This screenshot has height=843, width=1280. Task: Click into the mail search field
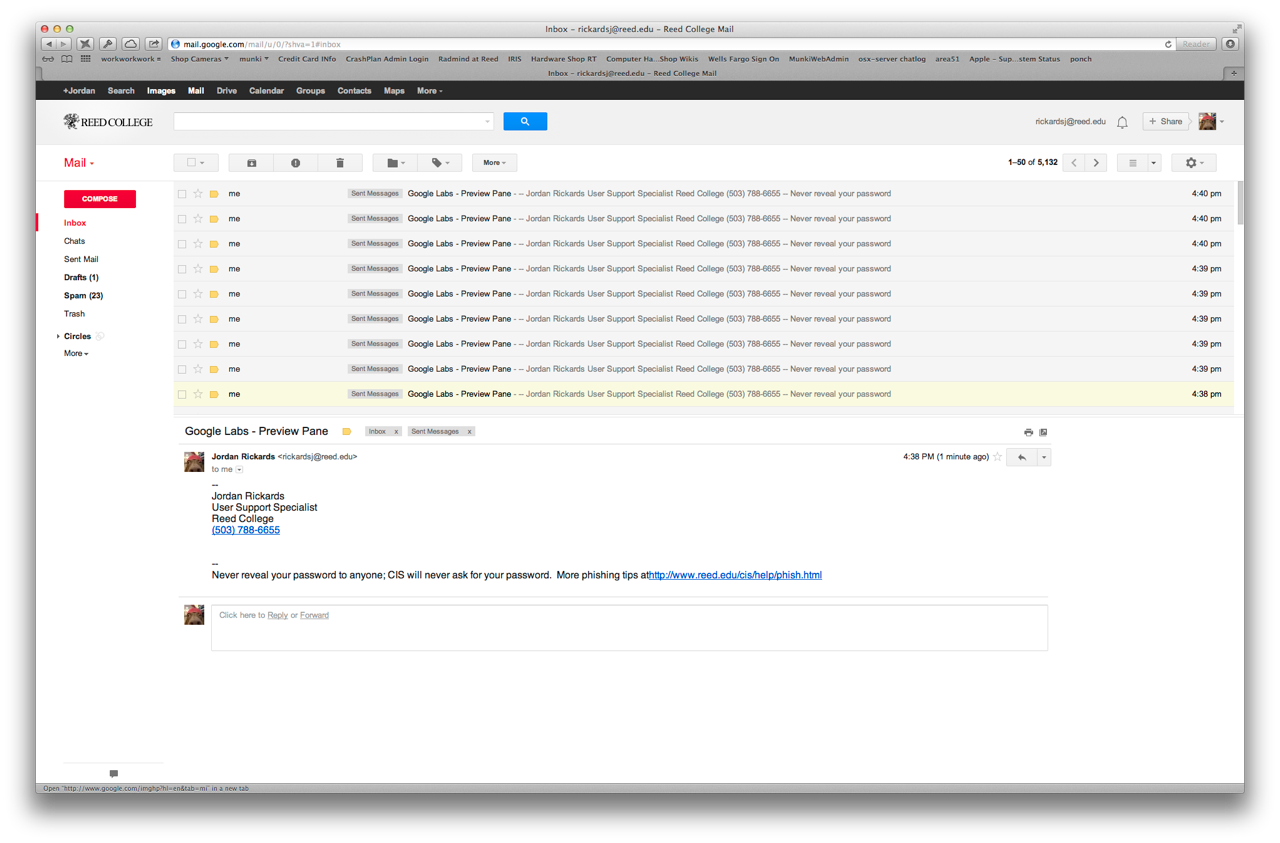[328, 122]
